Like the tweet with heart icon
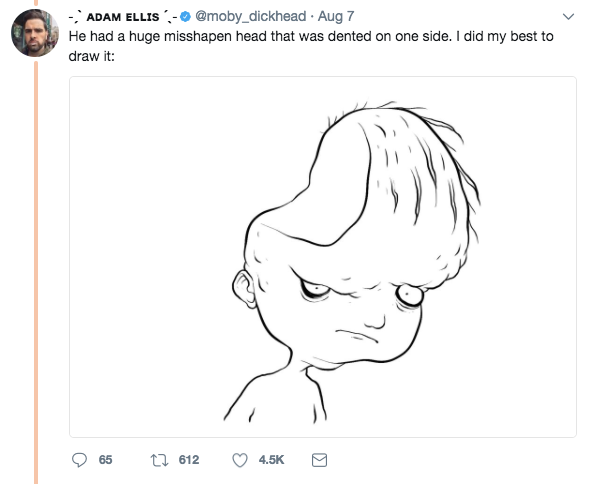Image resolution: width=590 pixels, height=484 pixels. point(240,460)
